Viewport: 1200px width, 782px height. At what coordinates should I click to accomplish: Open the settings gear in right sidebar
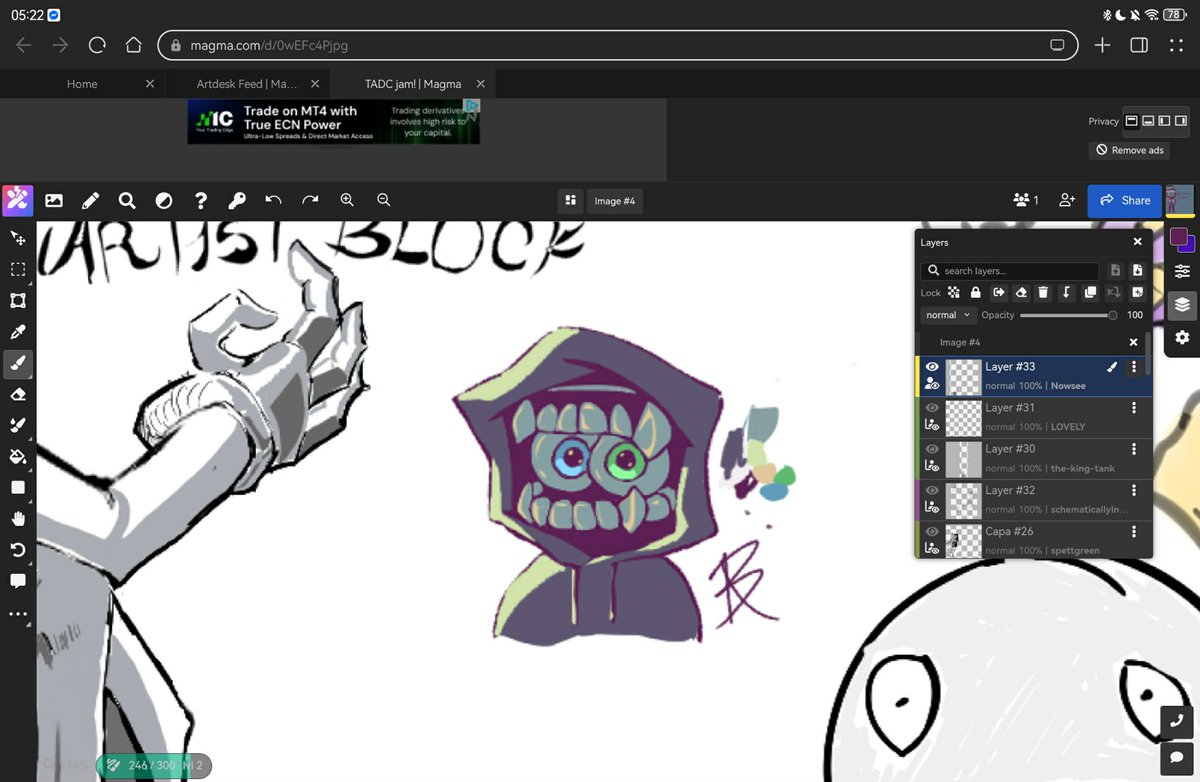(x=1182, y=337)
